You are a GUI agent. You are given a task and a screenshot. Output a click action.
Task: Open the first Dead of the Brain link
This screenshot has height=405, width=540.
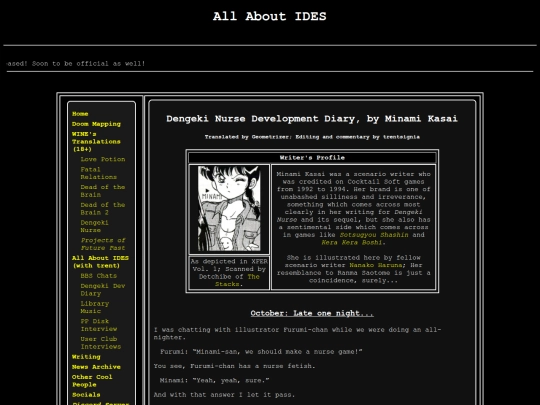(x=103, y=191)
